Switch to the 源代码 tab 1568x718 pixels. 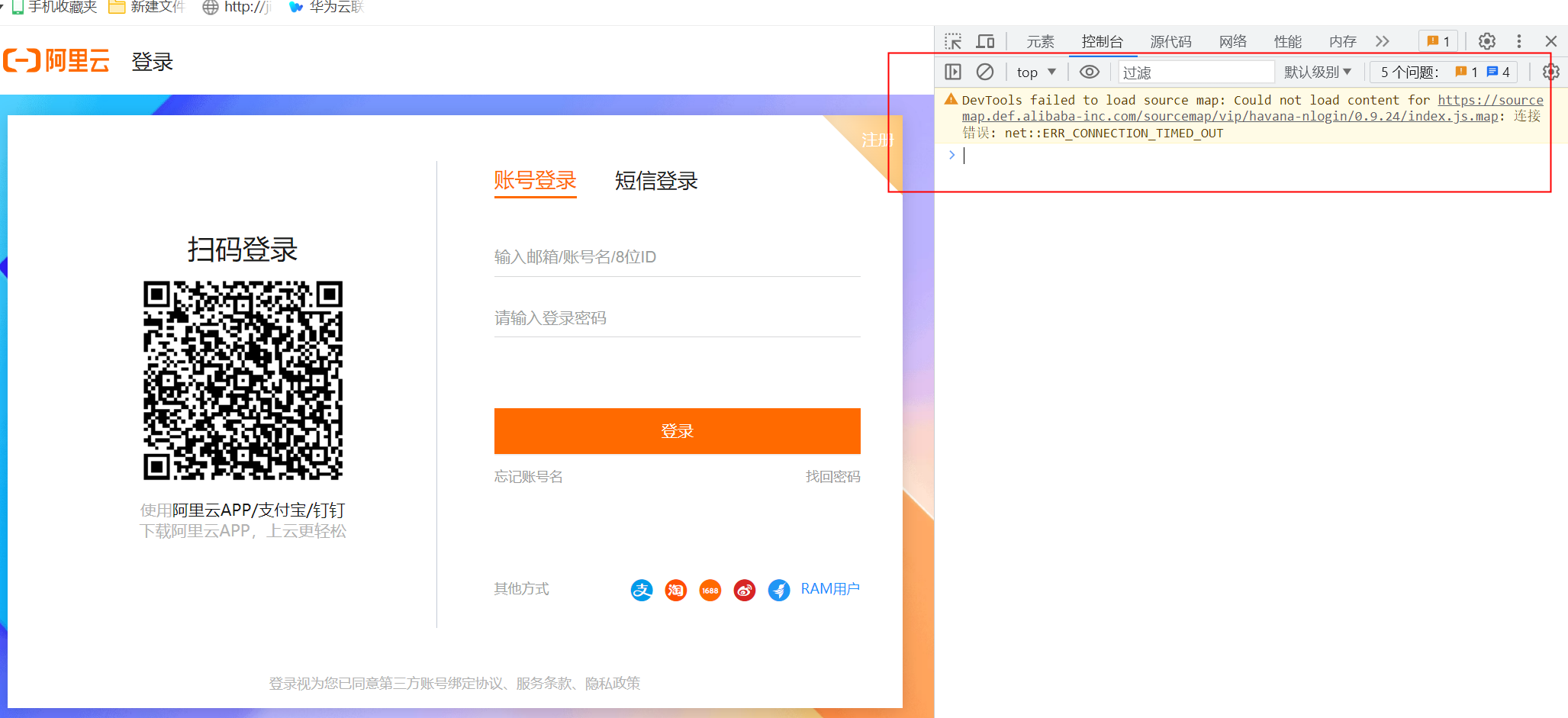(x=1170, y=41)
